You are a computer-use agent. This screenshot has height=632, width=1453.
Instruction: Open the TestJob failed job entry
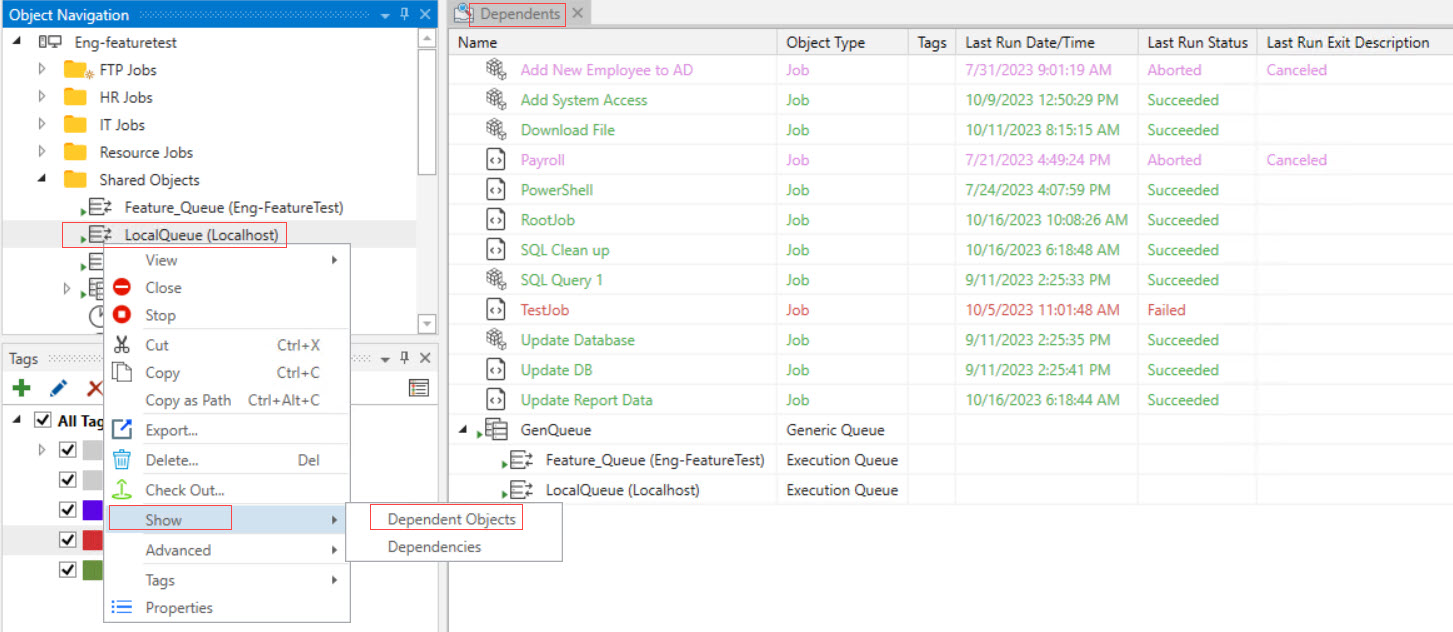pos(545,310)
